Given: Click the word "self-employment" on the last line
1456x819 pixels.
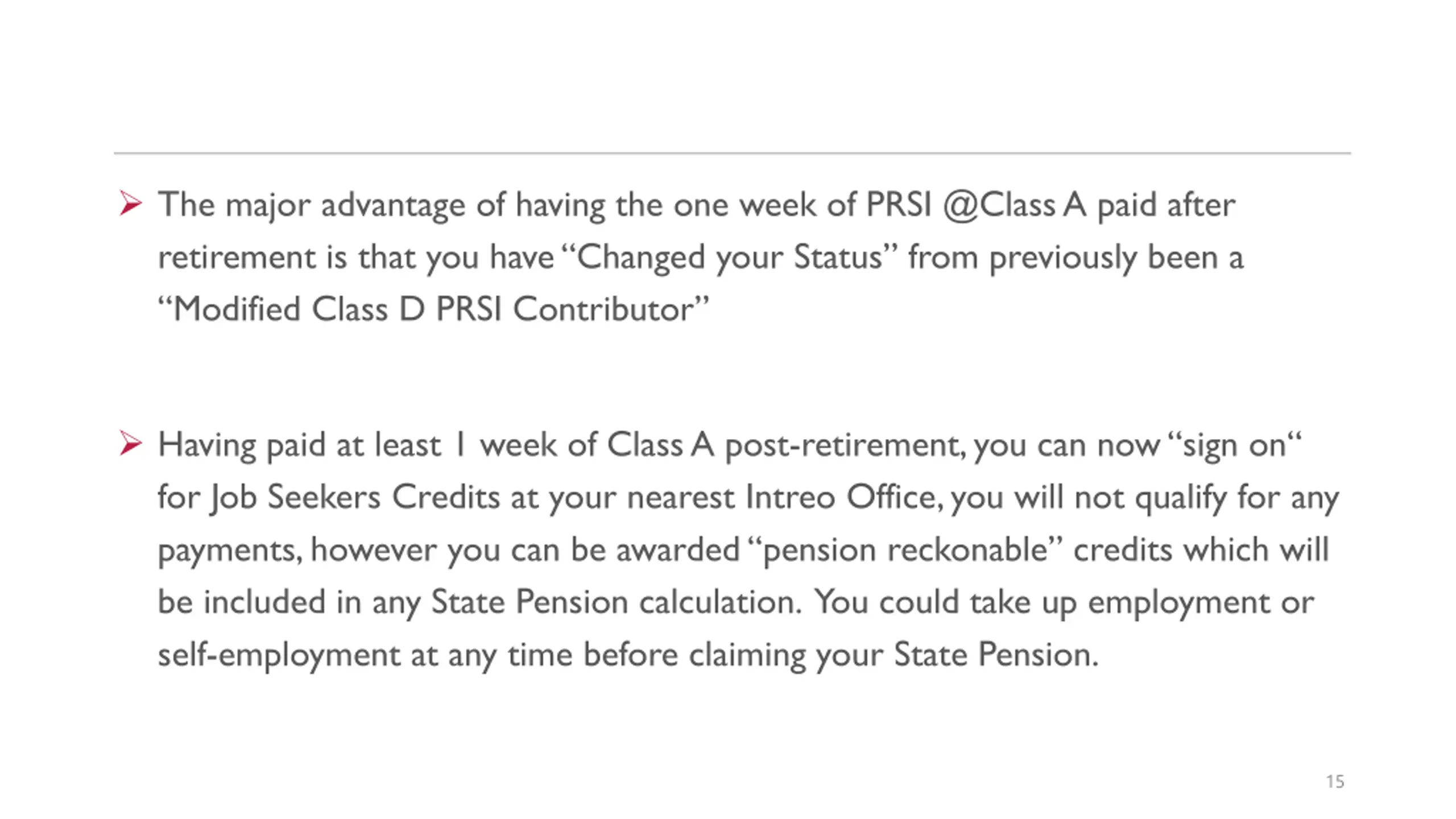Looking at the screenshot, I should pyautogui.click(x=279, y=655).
